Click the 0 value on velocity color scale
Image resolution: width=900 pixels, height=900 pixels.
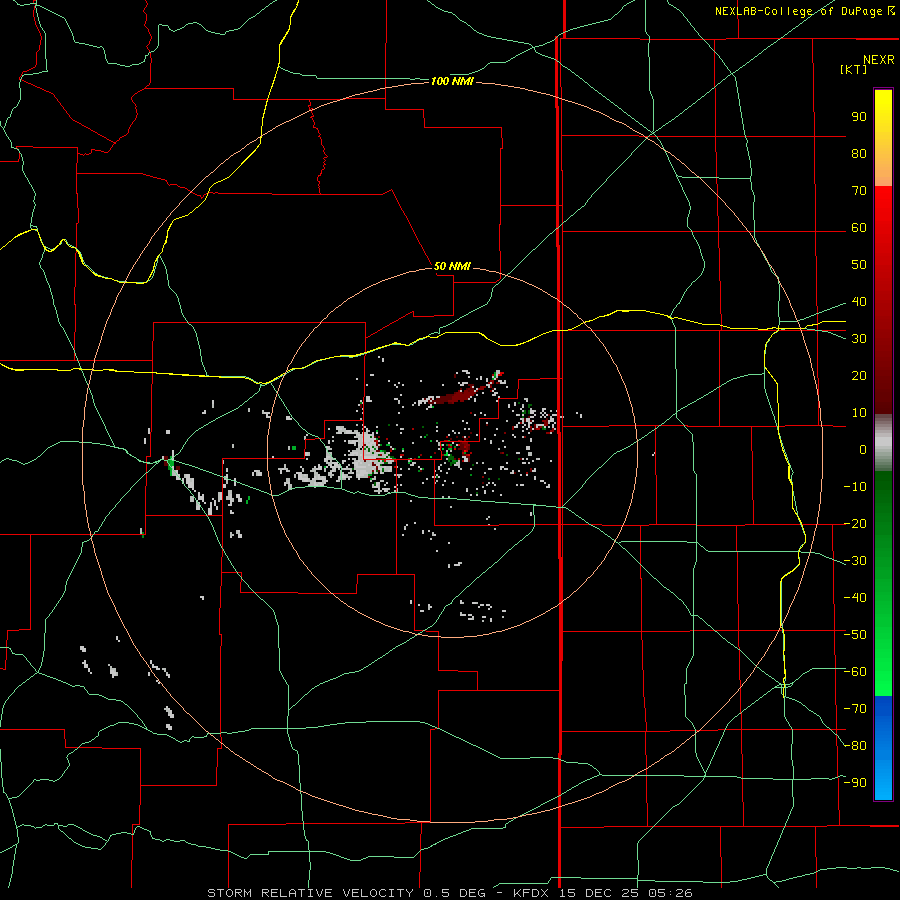[x=863, y=449]
